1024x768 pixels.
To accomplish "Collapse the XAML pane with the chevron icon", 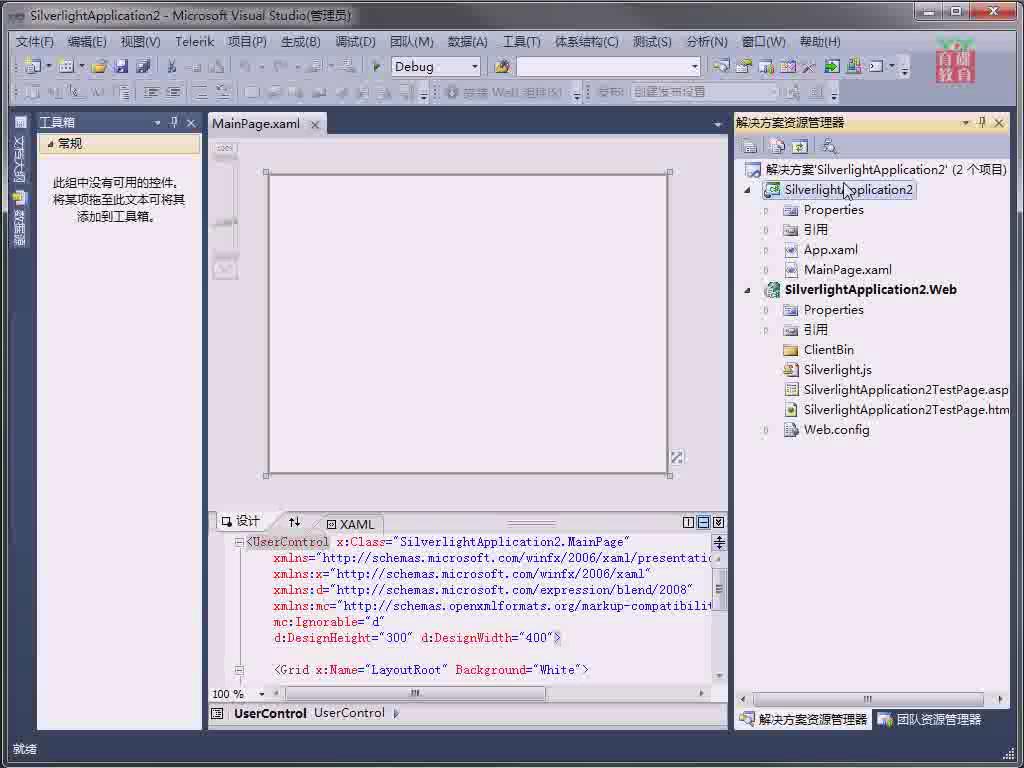I will pyautogui.click(x=718, y=522).
